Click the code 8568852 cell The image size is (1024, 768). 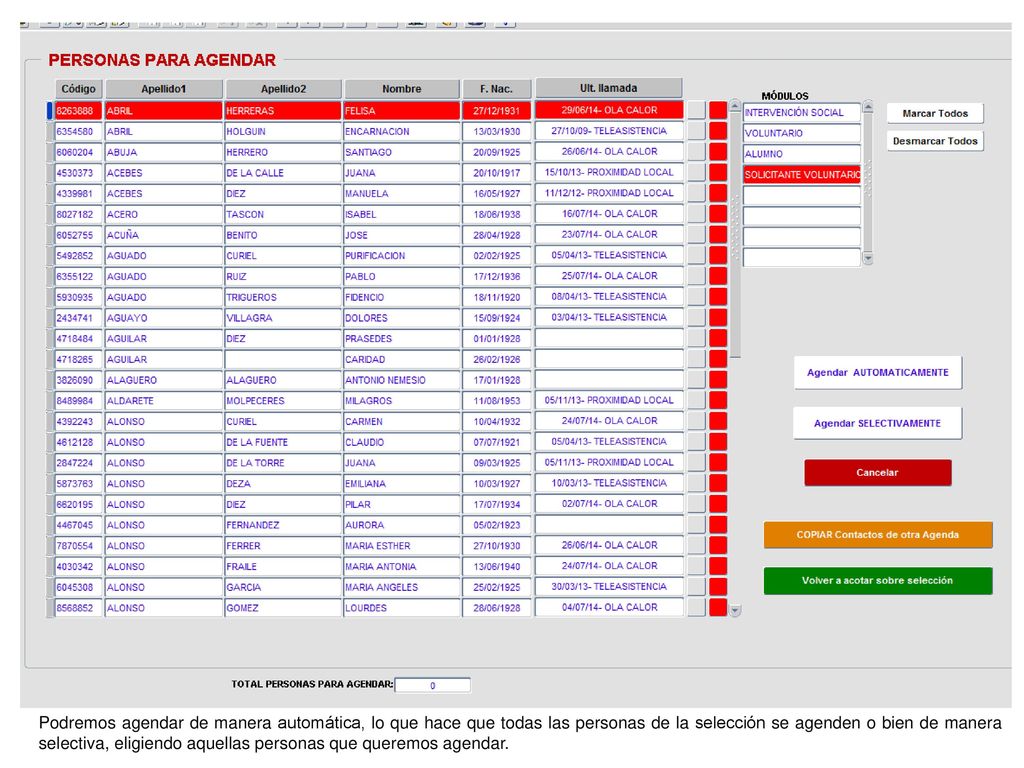pyautogui.click(x=78, y=608)
